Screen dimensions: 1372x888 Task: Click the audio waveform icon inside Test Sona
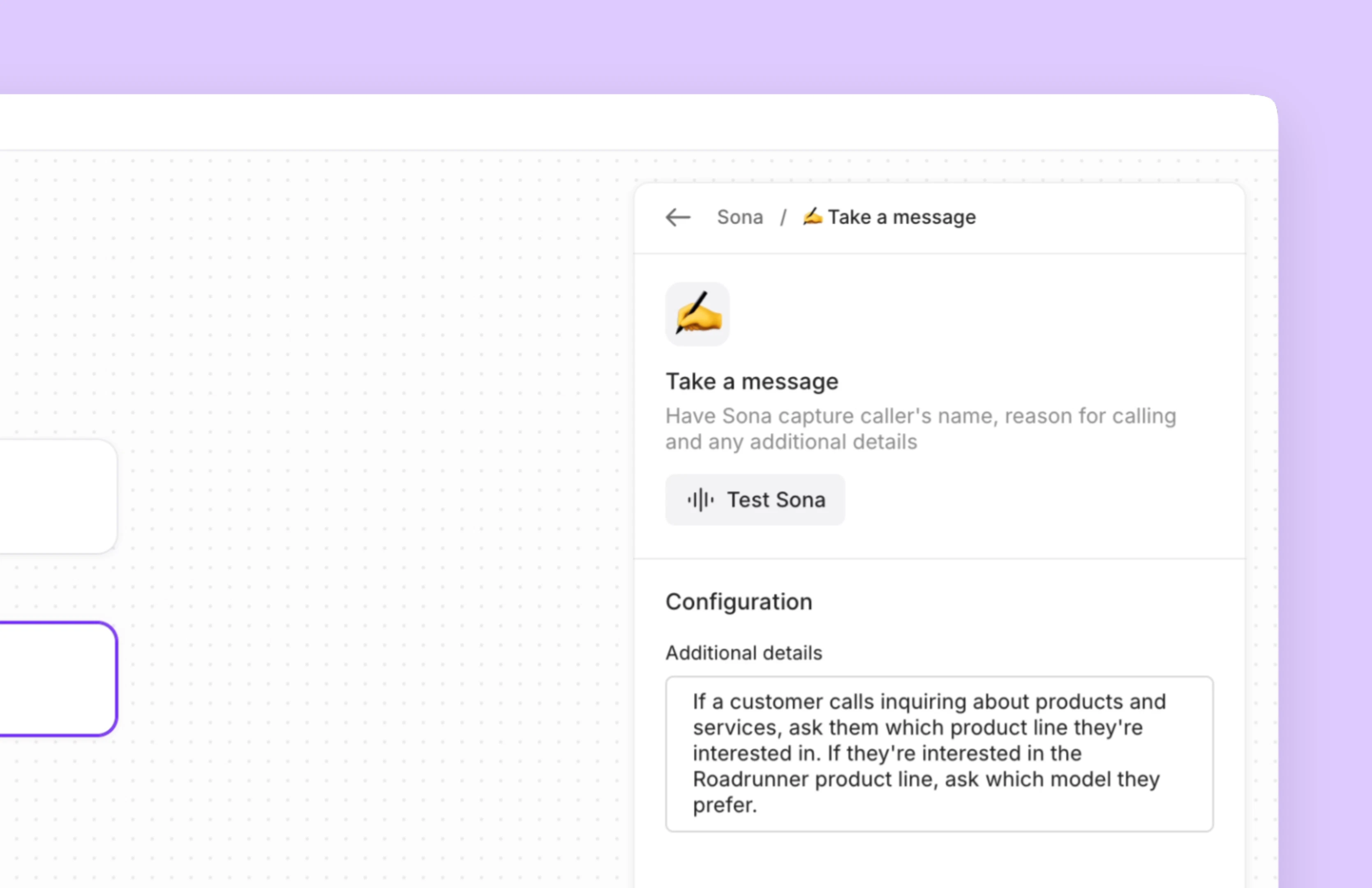[700, 499]
